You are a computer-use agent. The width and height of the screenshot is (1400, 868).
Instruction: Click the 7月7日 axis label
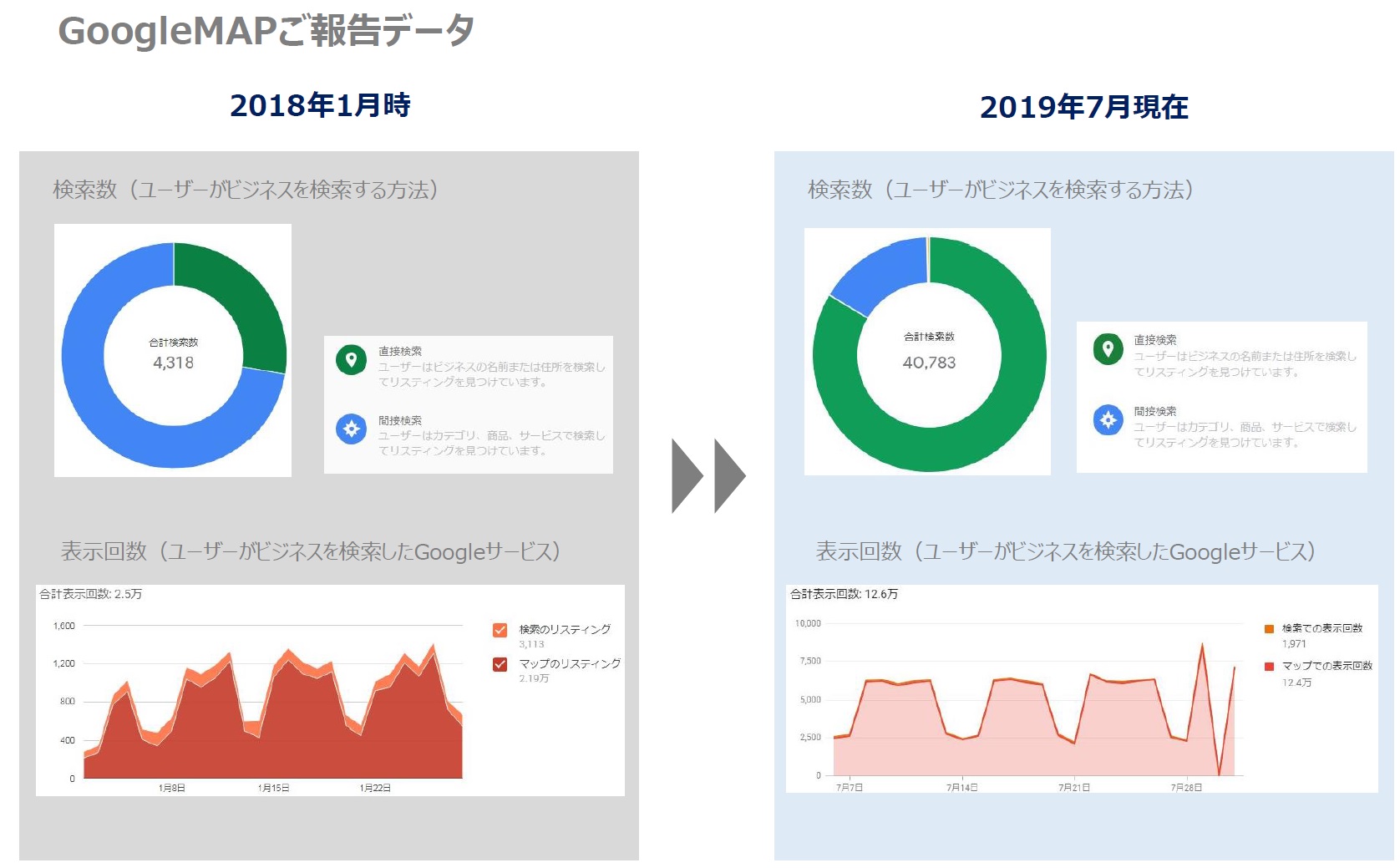click(849, 787)
